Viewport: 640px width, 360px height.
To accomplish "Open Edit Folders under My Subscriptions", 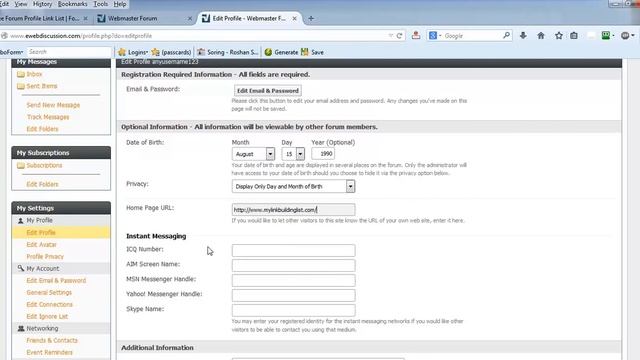I will coord(42,184).
